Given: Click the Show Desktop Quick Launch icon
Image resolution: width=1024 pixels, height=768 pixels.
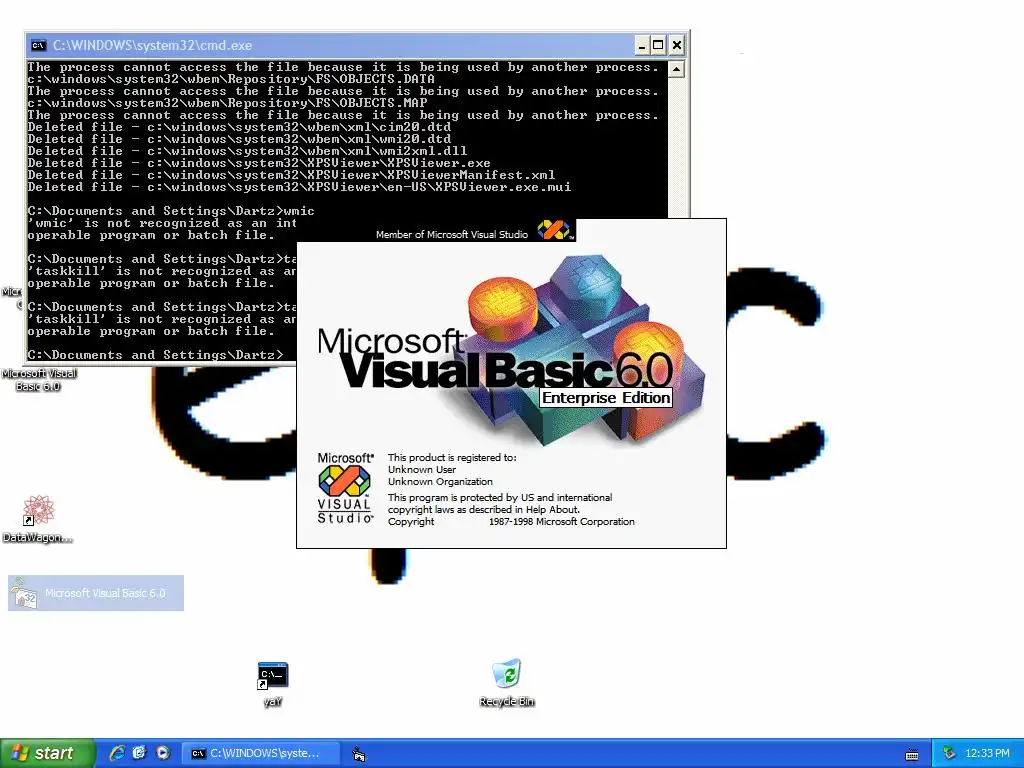Looking at the screenshot, I should click(139, 753).
